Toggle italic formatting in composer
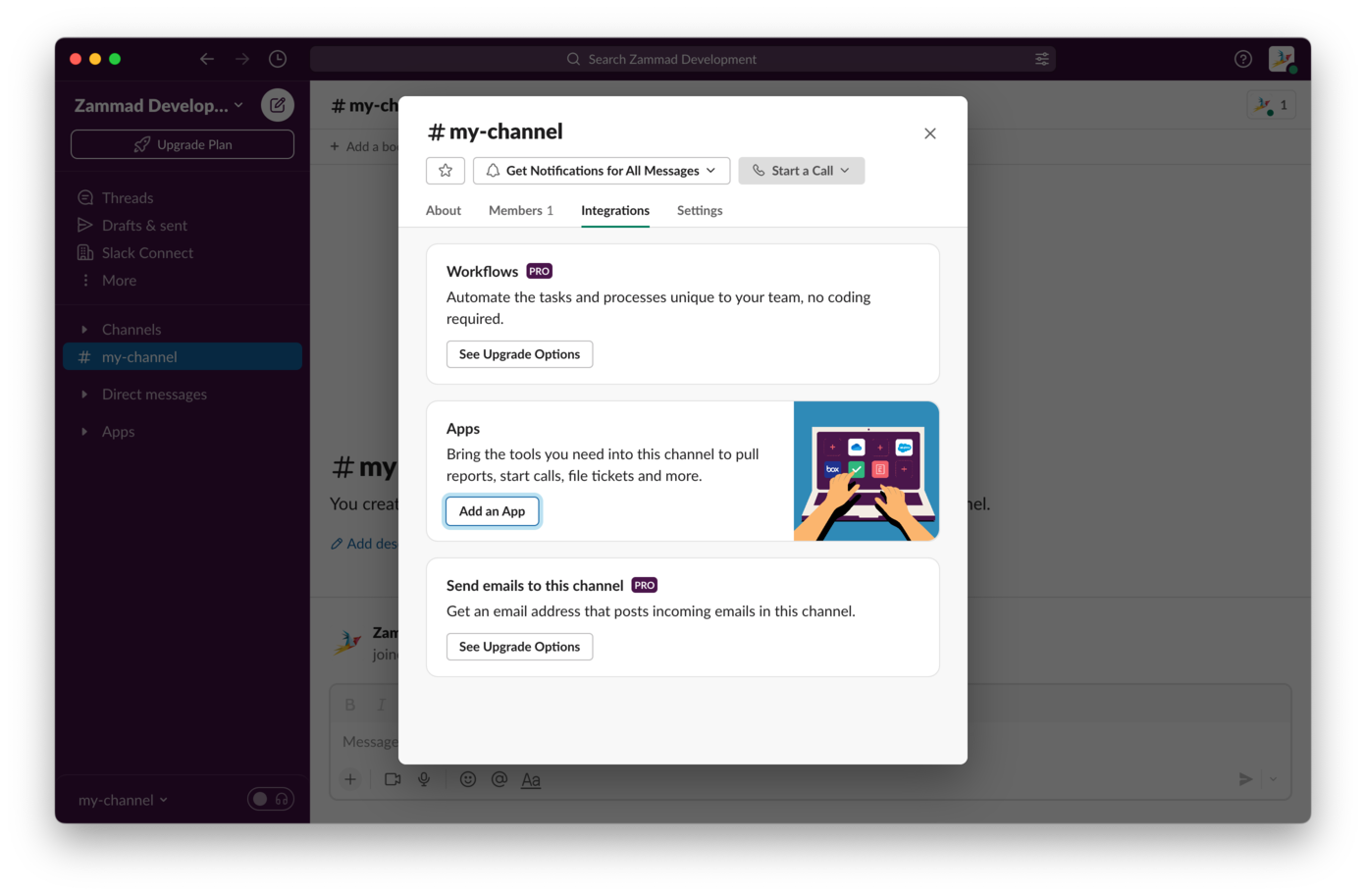 382,705
